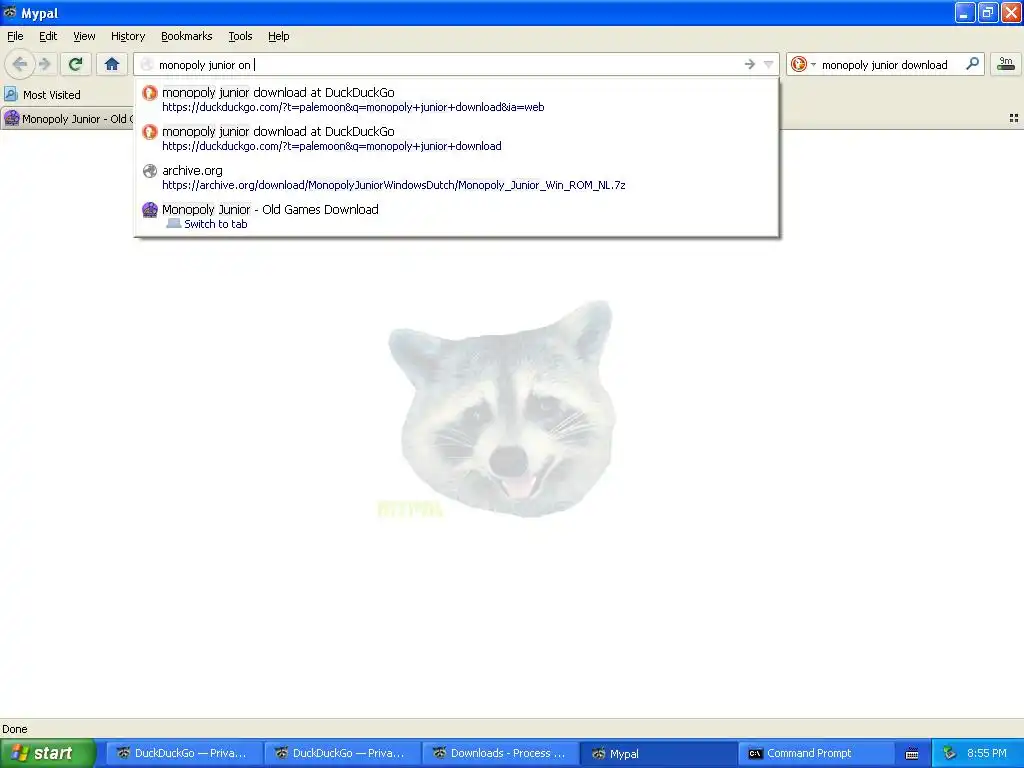This screenshot has width=1024, height=768.
Task: Open the DuckDuckGo search engine selector
Action: tap(803, 64)
